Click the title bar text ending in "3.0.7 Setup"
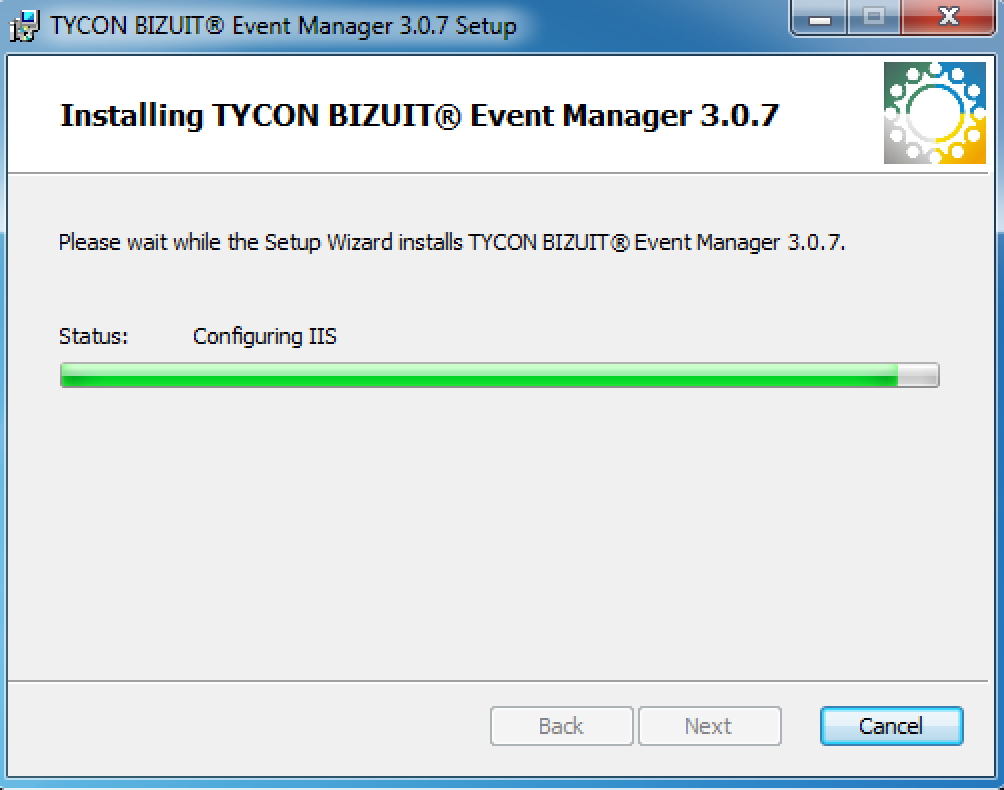Screen dimensions: 1004x790 [x=283, y=27]
